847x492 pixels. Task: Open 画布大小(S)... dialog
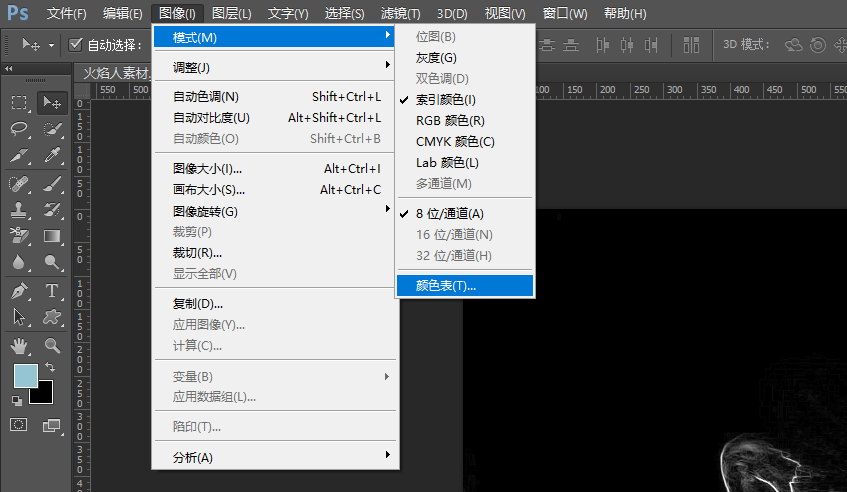pyautogui.click(x=275, y=190)
